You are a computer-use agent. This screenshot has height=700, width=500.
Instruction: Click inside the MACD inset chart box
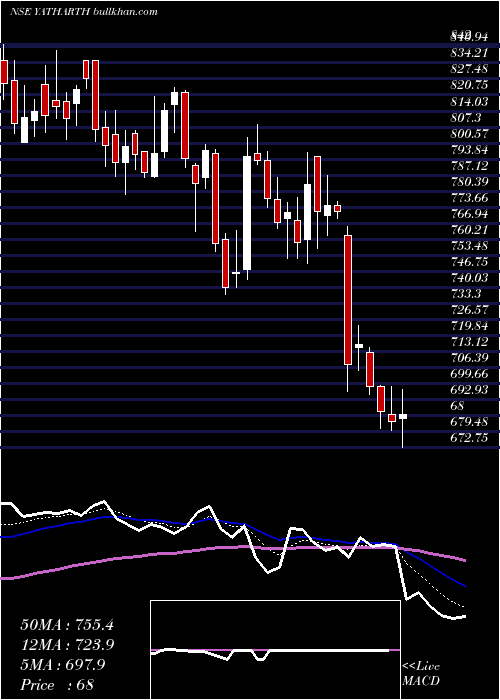275,650
